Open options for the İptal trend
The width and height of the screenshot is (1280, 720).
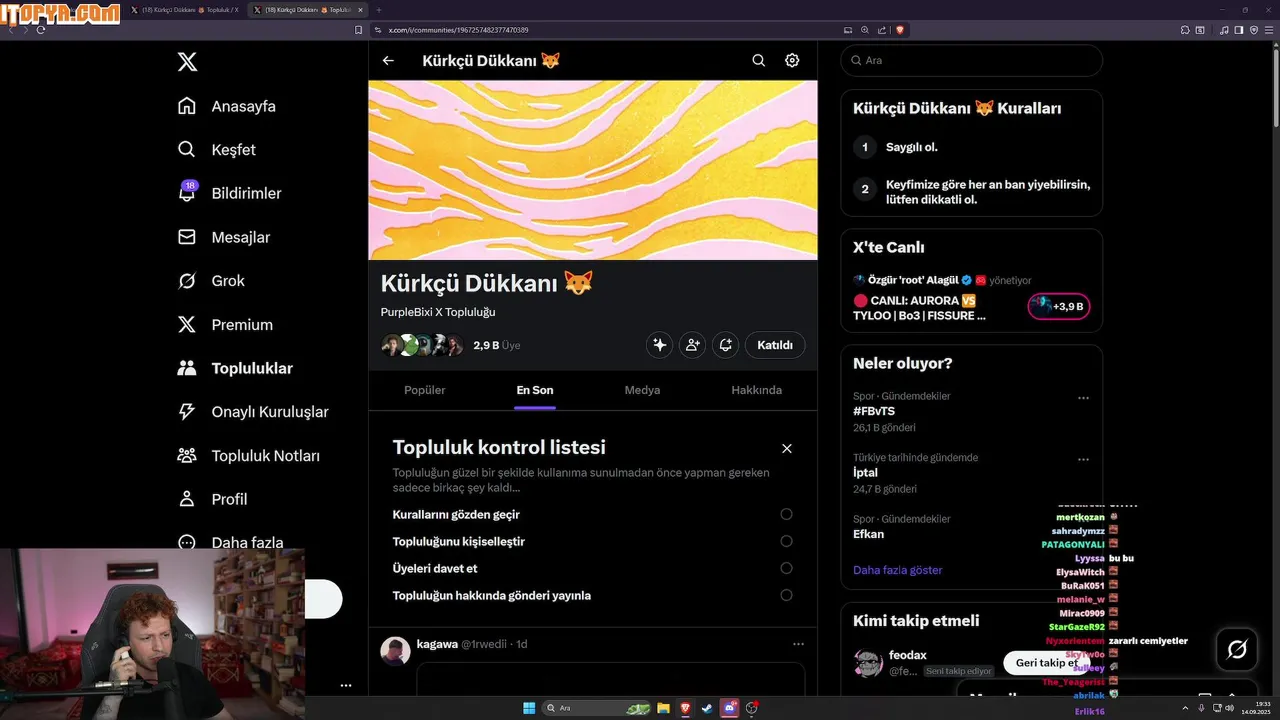click(1083, 460)
